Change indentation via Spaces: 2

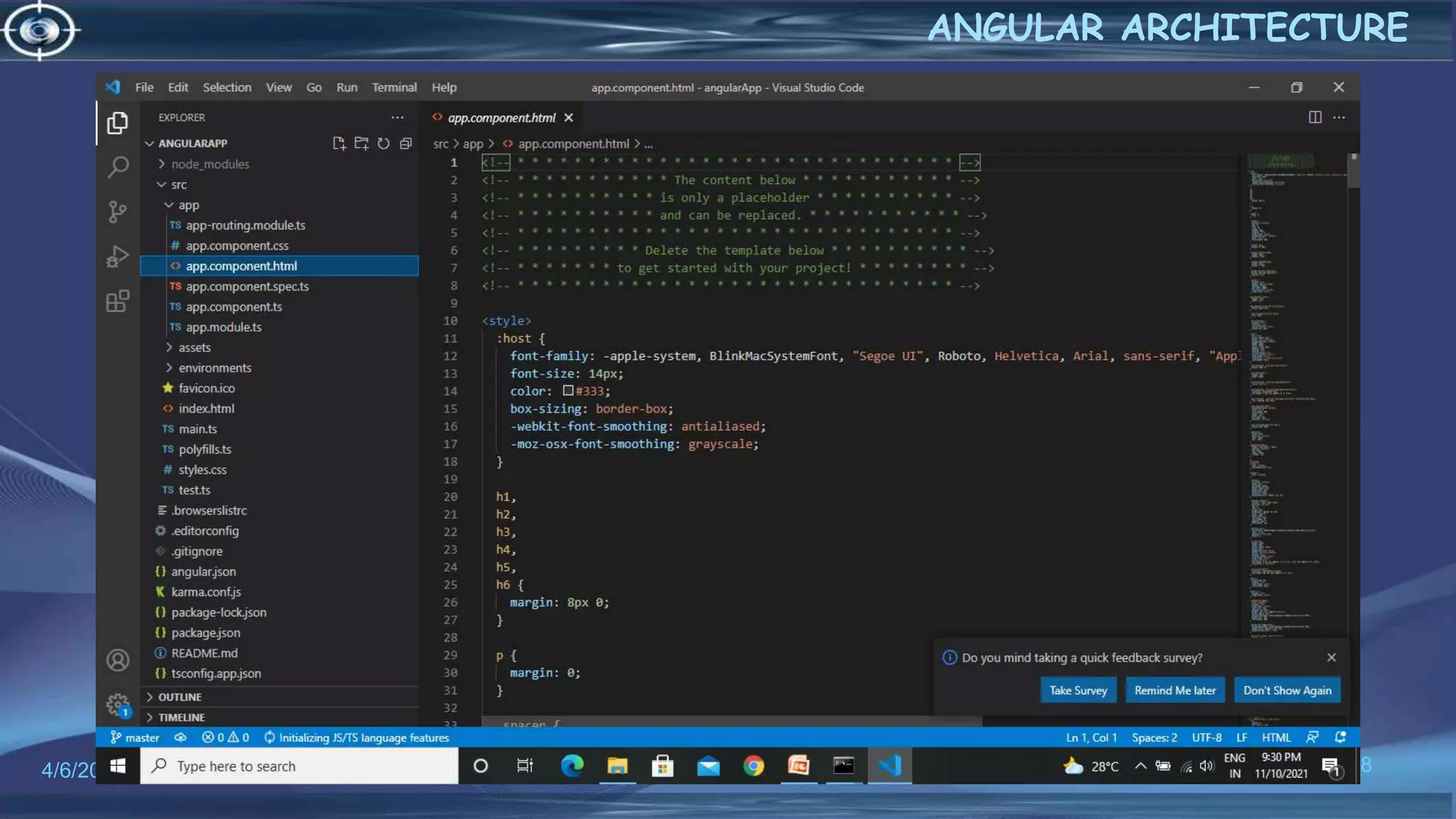1154,738
